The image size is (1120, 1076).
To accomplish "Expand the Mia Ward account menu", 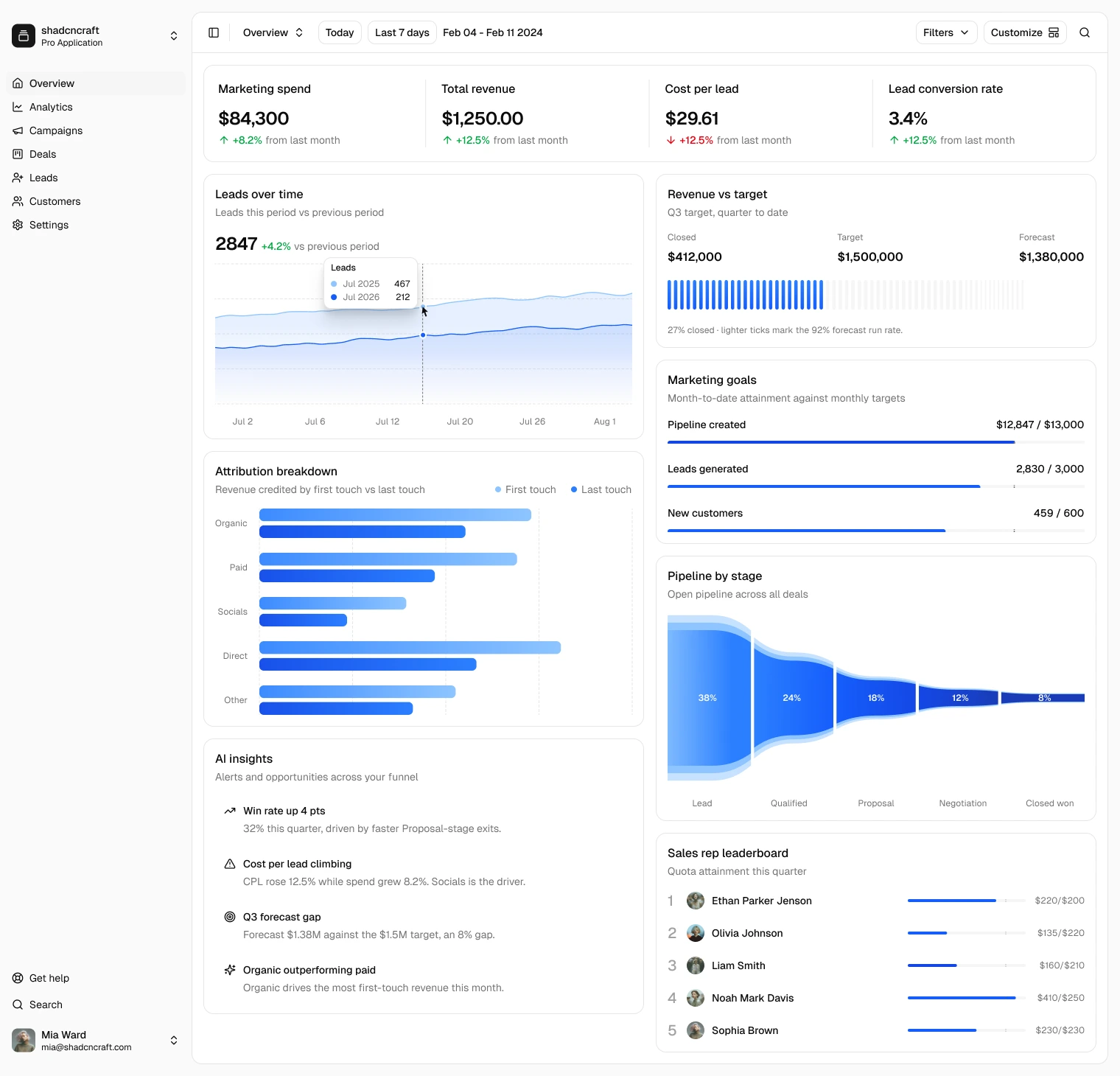I will point(174,1041).
